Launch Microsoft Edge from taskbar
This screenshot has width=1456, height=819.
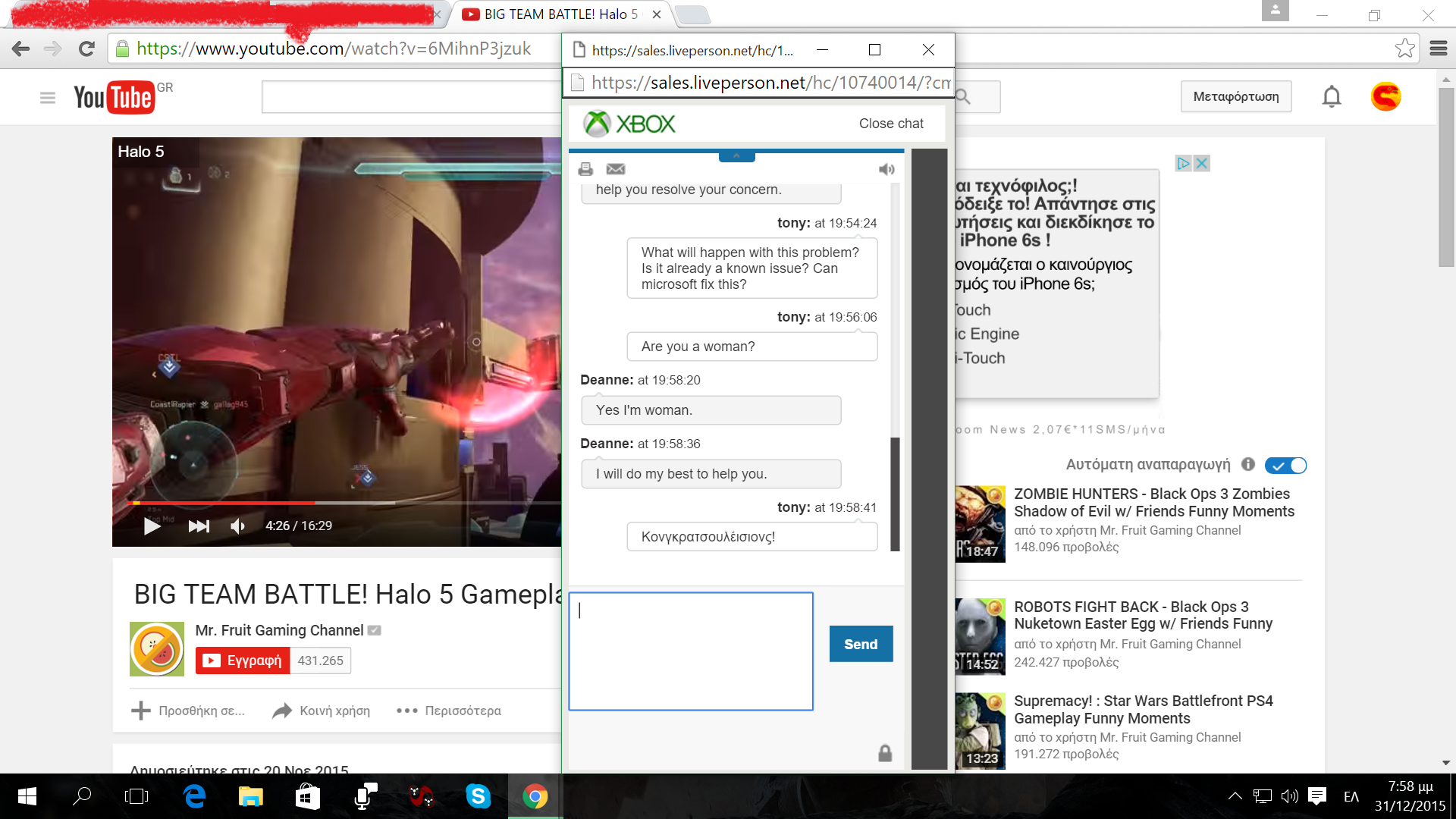pos(195,796)
